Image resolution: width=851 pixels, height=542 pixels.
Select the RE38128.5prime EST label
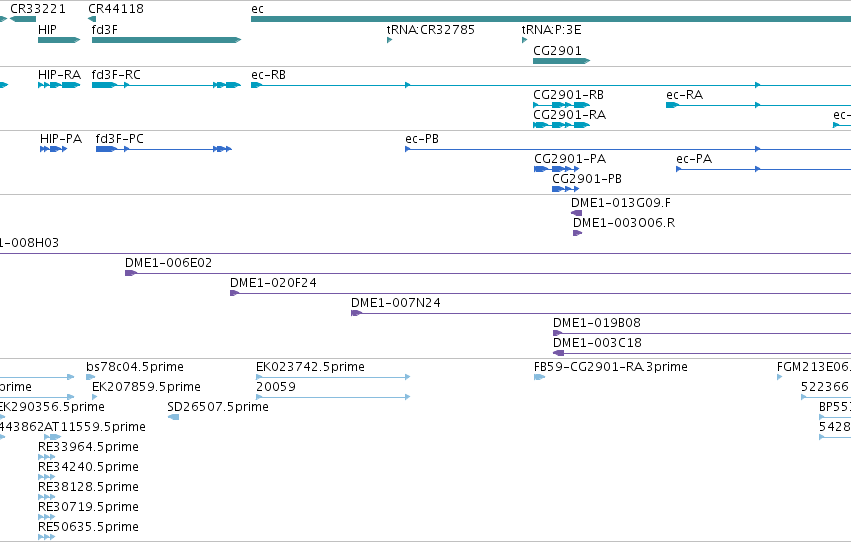click(x=88, y=487)
